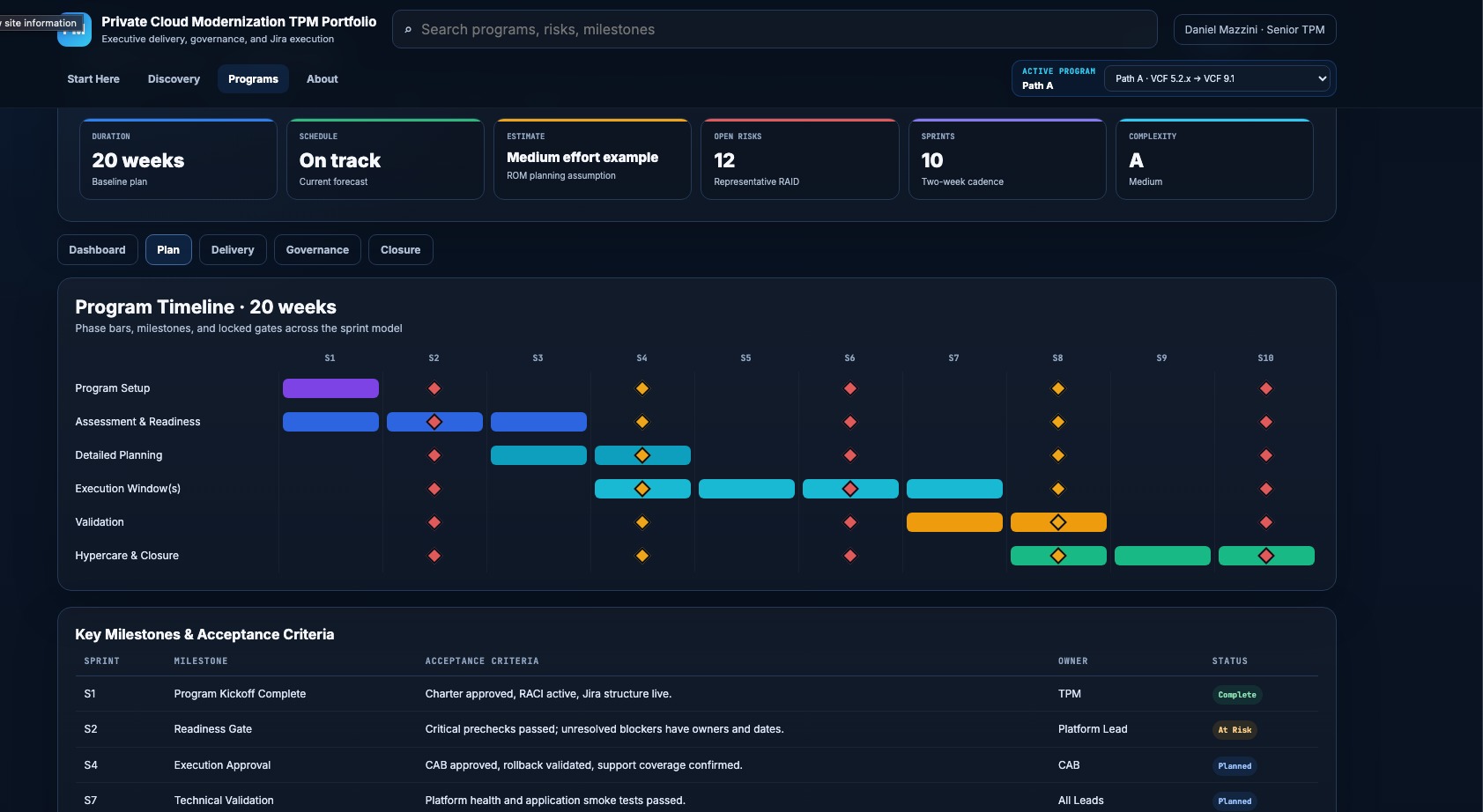This screenshot has width=1483, height=812.
Task: Click the orange diamond in Assessment & Readiness S8
Action: click(x=1058, y=422)
